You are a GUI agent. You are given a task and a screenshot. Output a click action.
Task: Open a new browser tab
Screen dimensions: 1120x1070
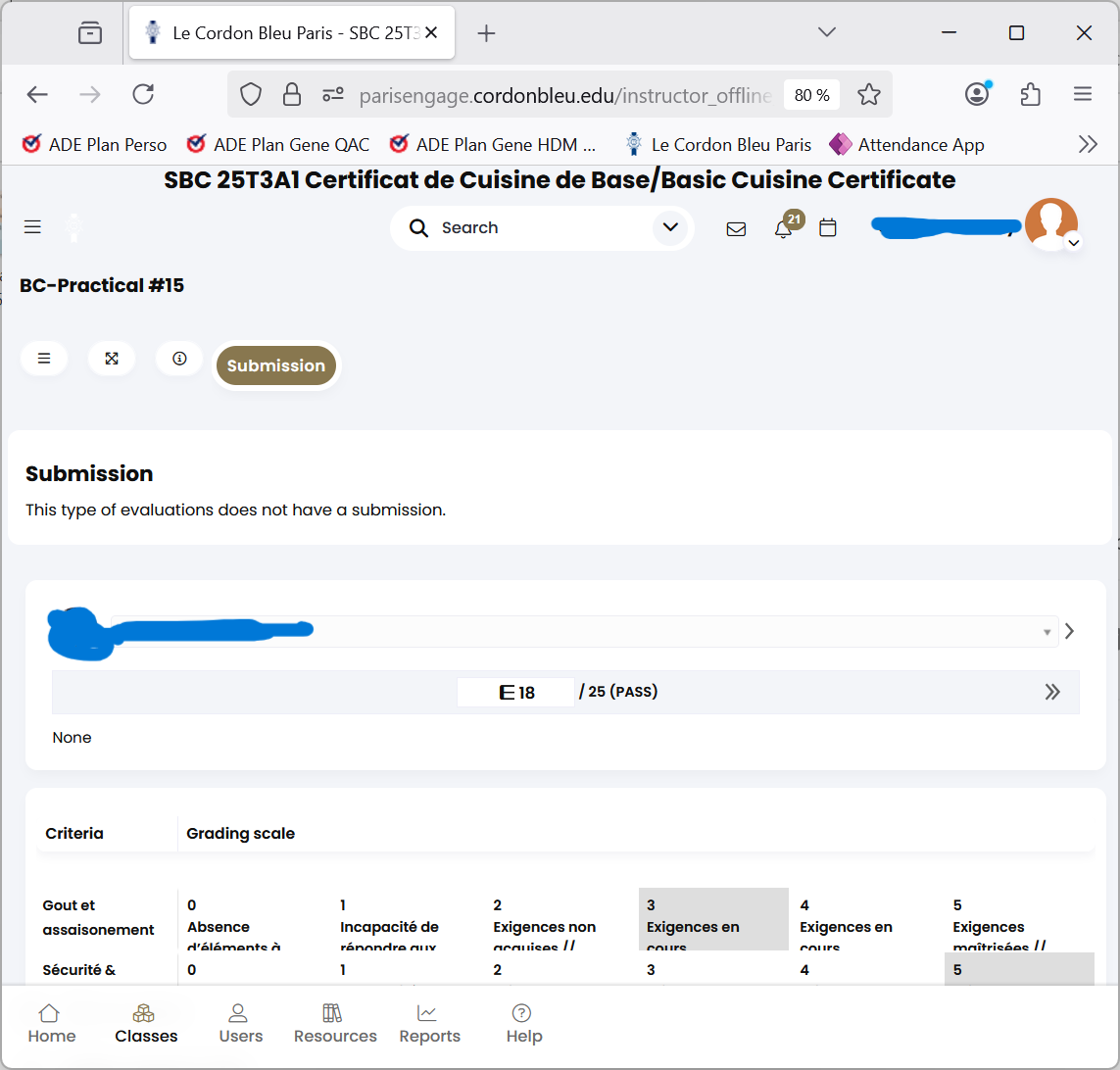click(486, 33)
